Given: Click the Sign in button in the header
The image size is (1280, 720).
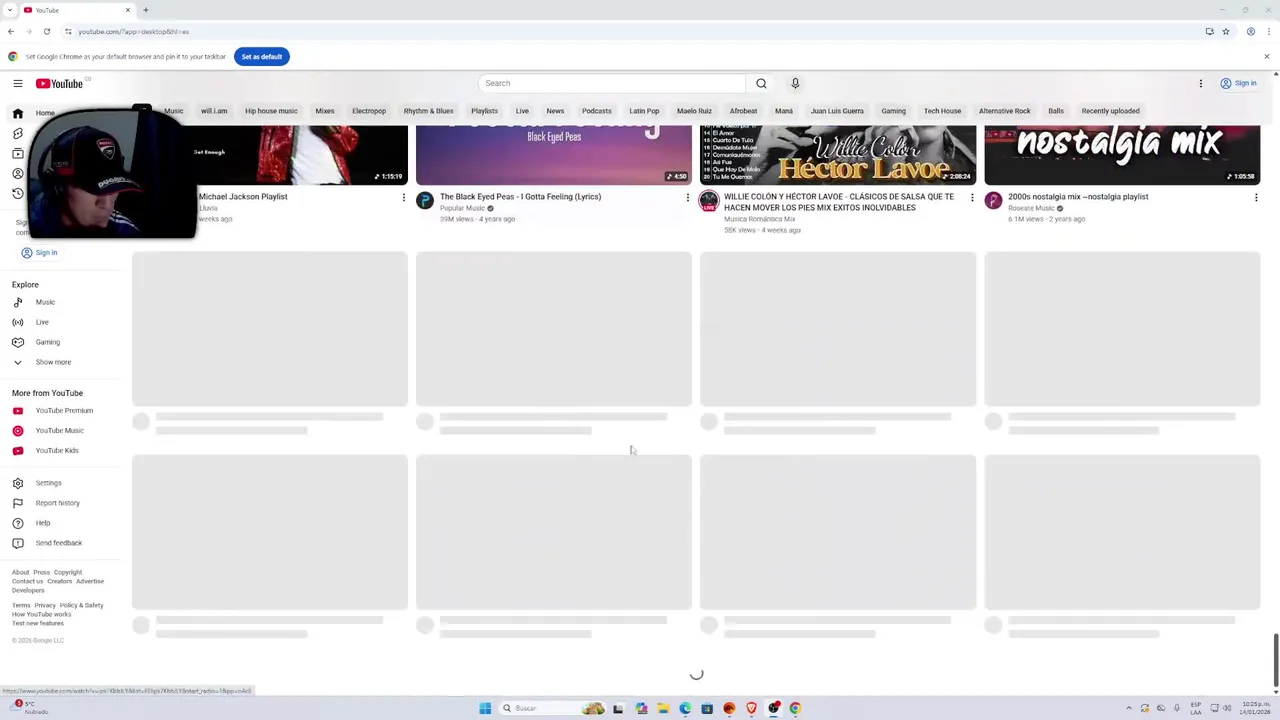Looking at the screenshot, I should click(1238, 84).
